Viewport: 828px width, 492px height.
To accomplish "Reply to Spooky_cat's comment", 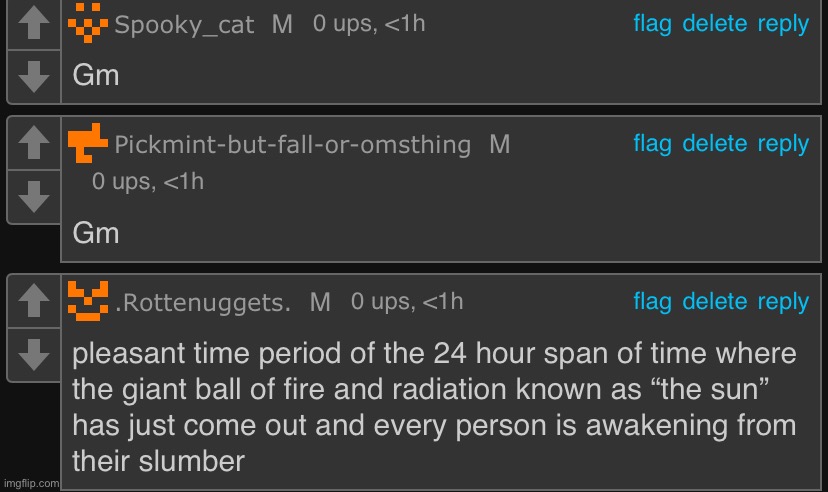I will (x=783, y=24).
